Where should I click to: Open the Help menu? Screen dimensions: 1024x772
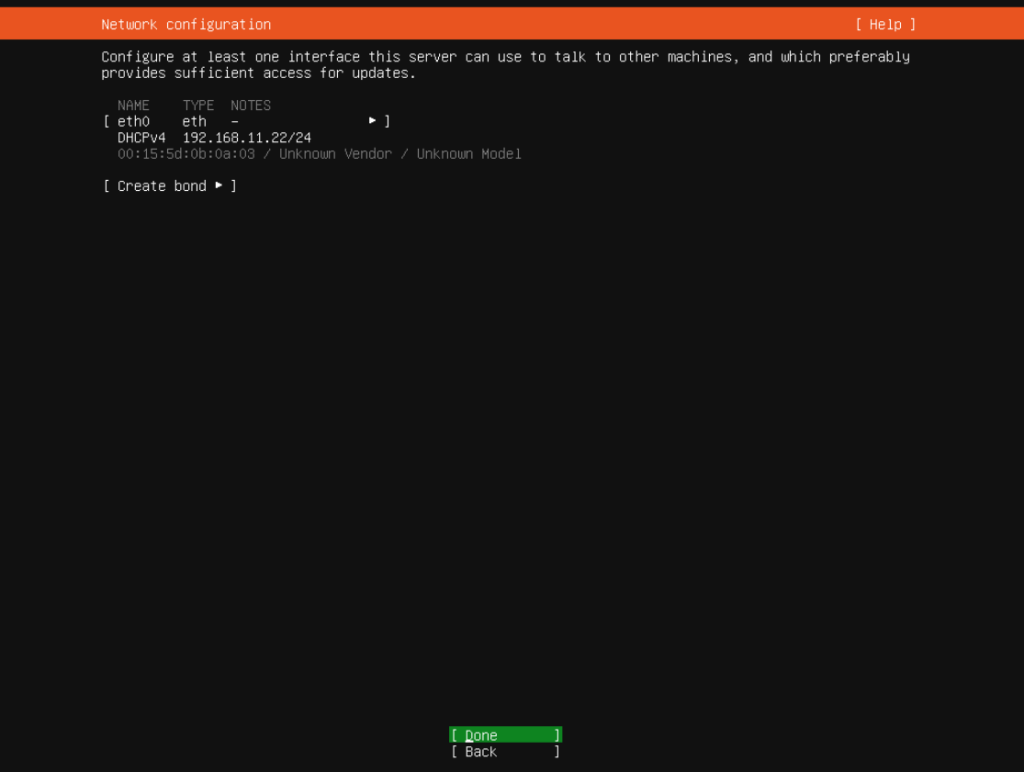coord(884,24)
